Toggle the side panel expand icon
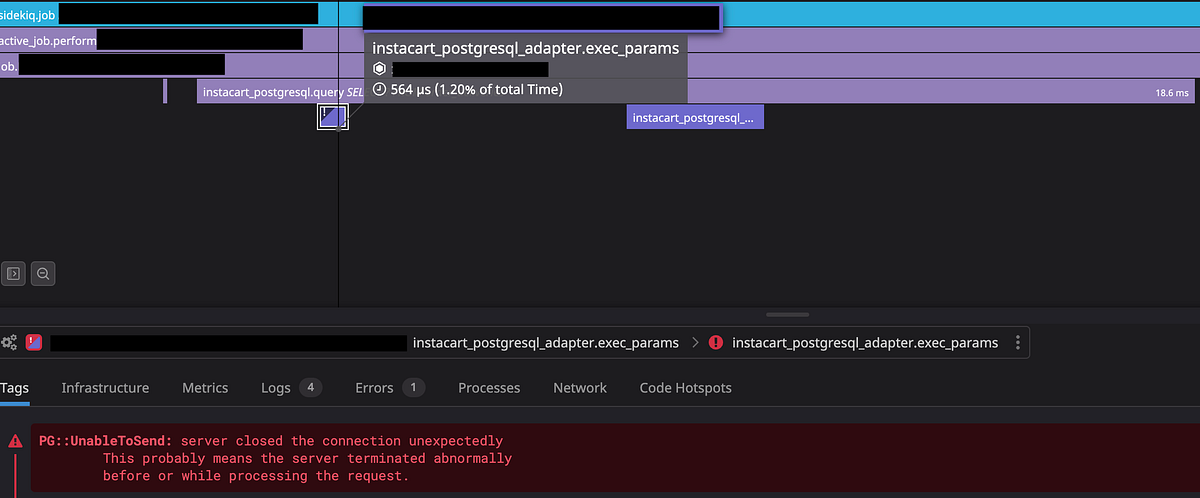This screenshot has width=1200, height=498. tap(13, 272)
